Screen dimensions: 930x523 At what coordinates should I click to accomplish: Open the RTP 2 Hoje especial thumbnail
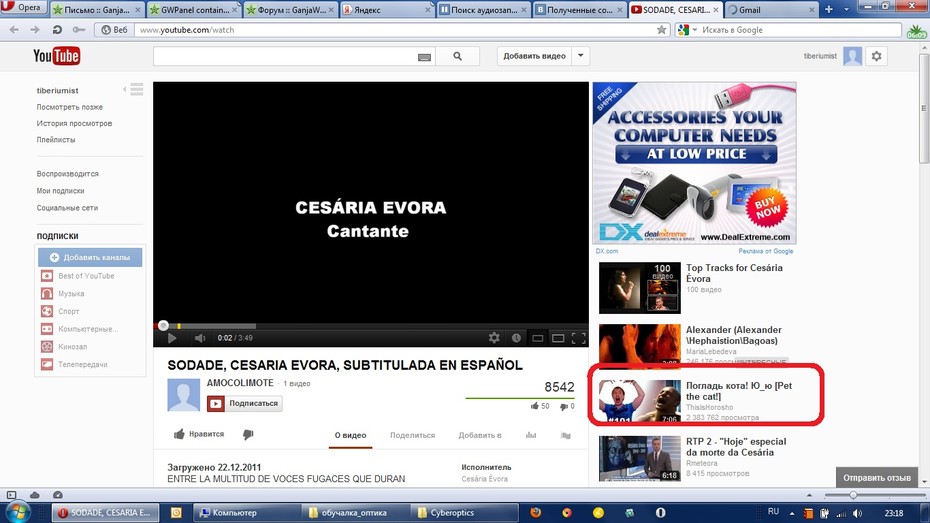tap(639, 458)
